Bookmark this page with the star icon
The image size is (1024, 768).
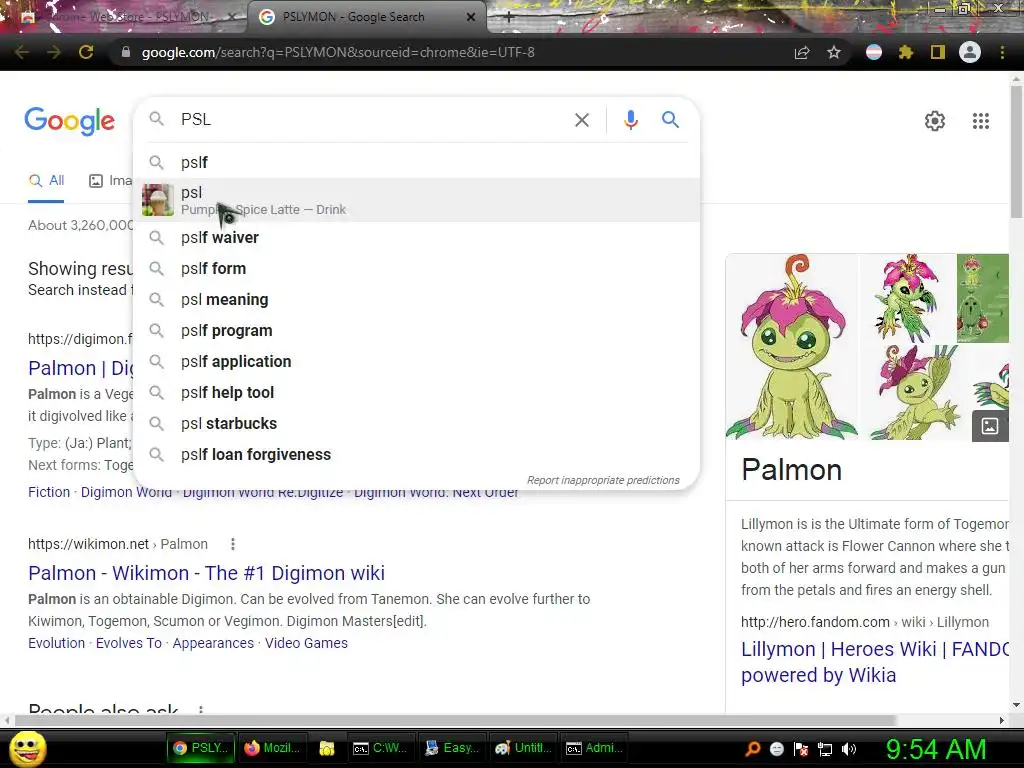coord(834,52)
